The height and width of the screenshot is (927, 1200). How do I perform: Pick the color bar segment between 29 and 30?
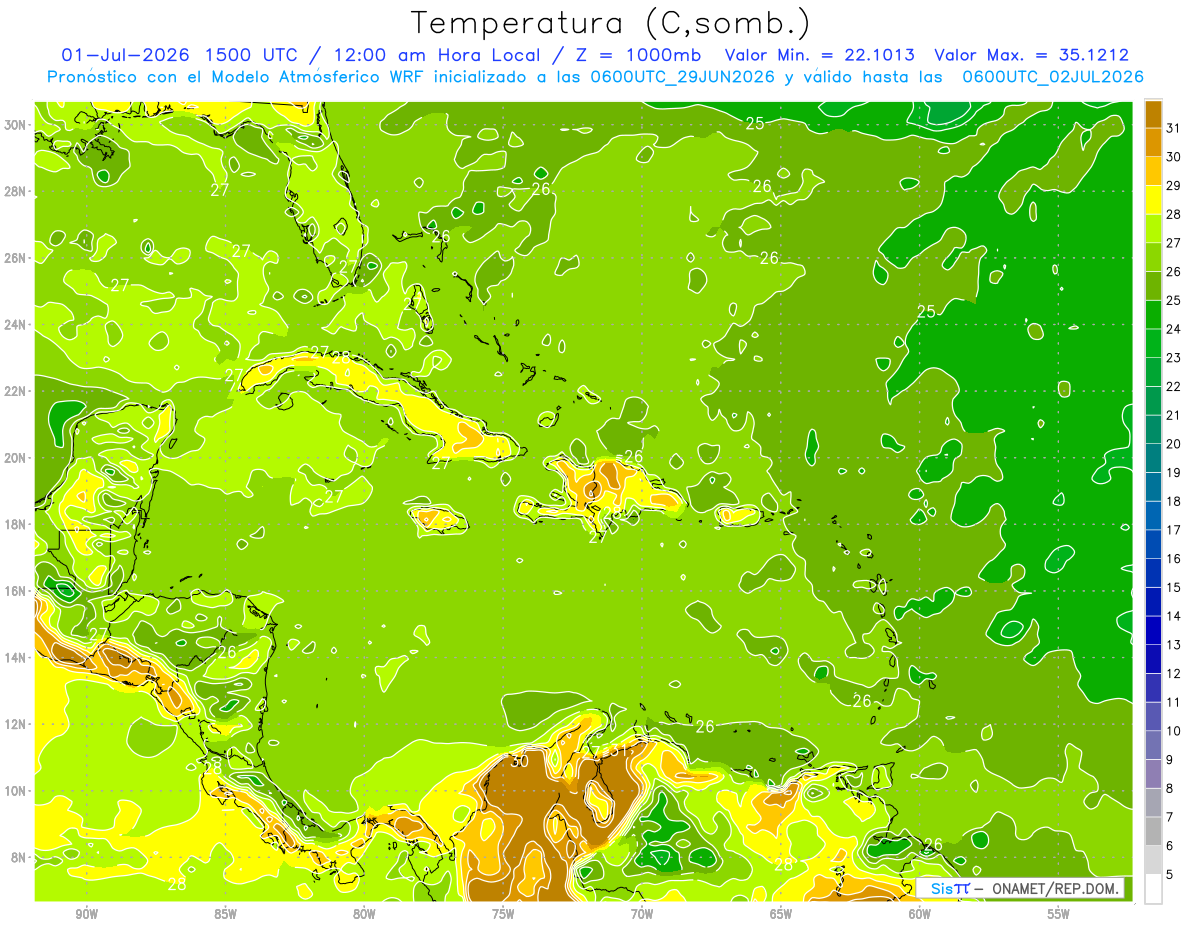tap(1153, 171)
